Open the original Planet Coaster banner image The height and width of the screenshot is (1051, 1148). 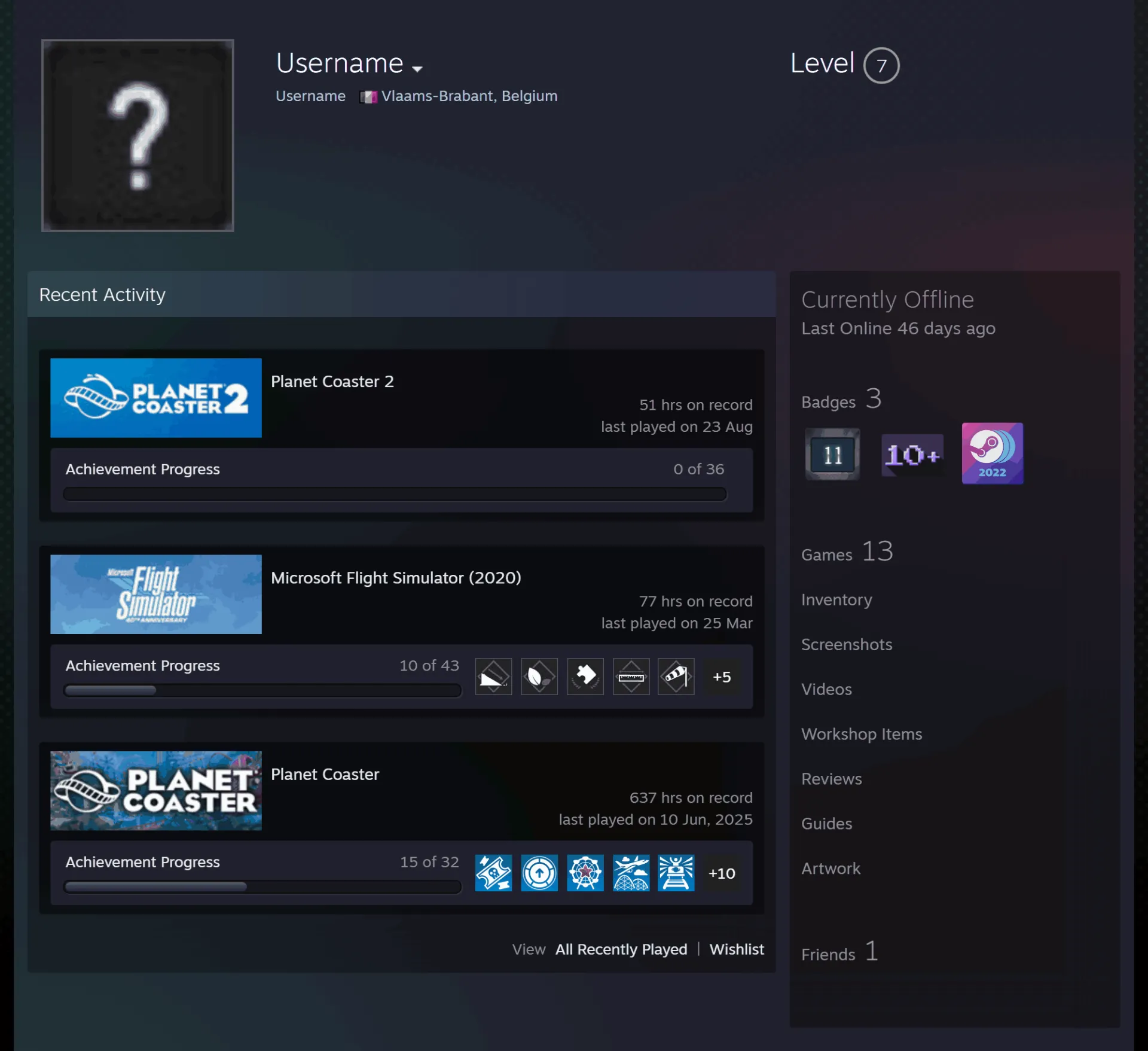[156, 790]
